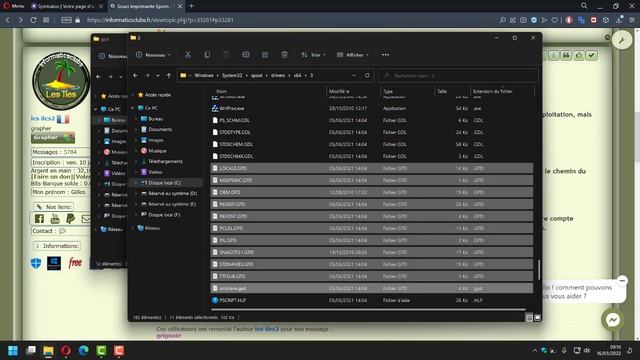Select Téléchargements in navigation pane
Image resolution: width=640 pixels, height=360 pixels.
pos(165,161)
